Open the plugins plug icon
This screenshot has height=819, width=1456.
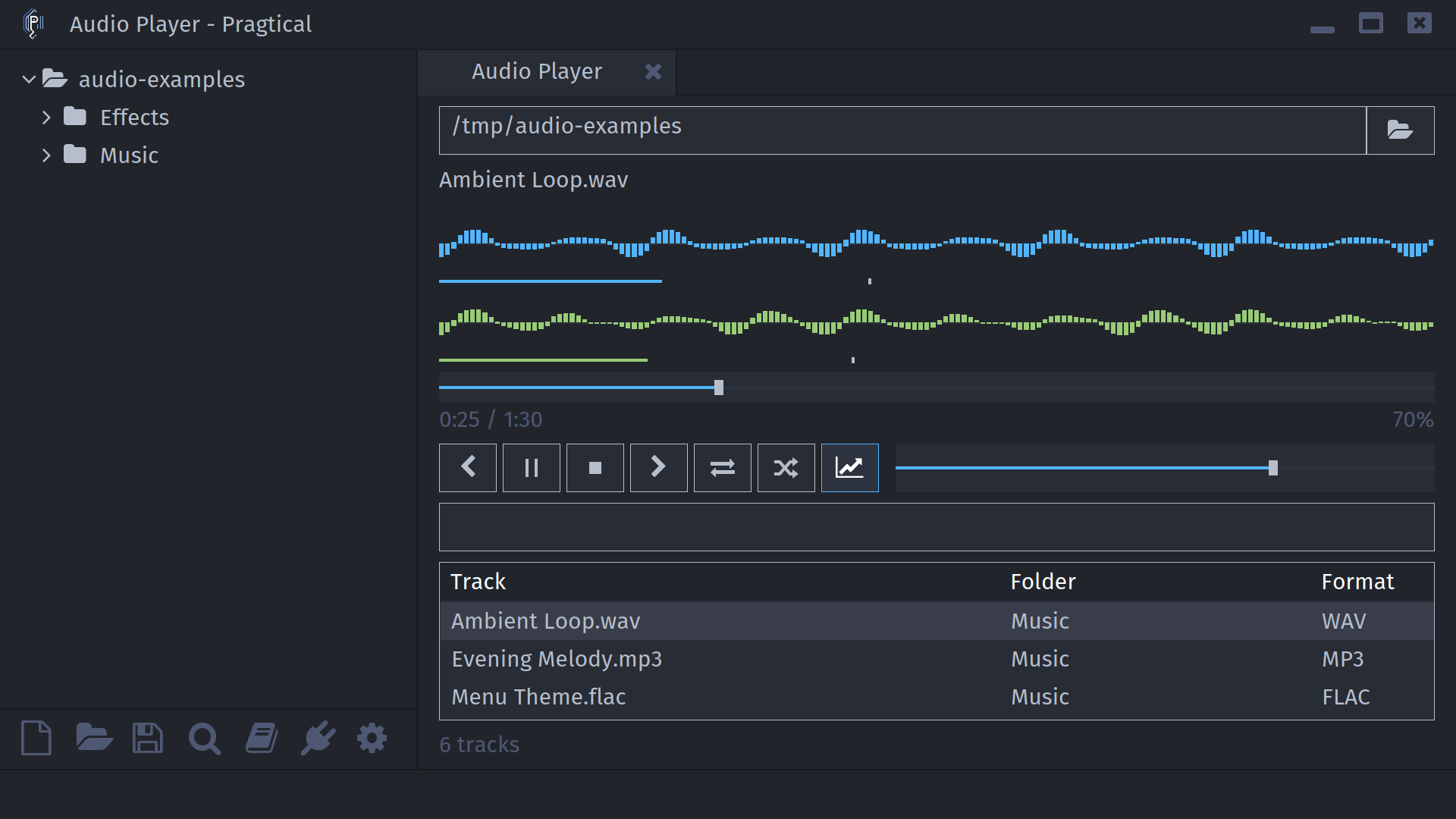(x=318, y=738)
